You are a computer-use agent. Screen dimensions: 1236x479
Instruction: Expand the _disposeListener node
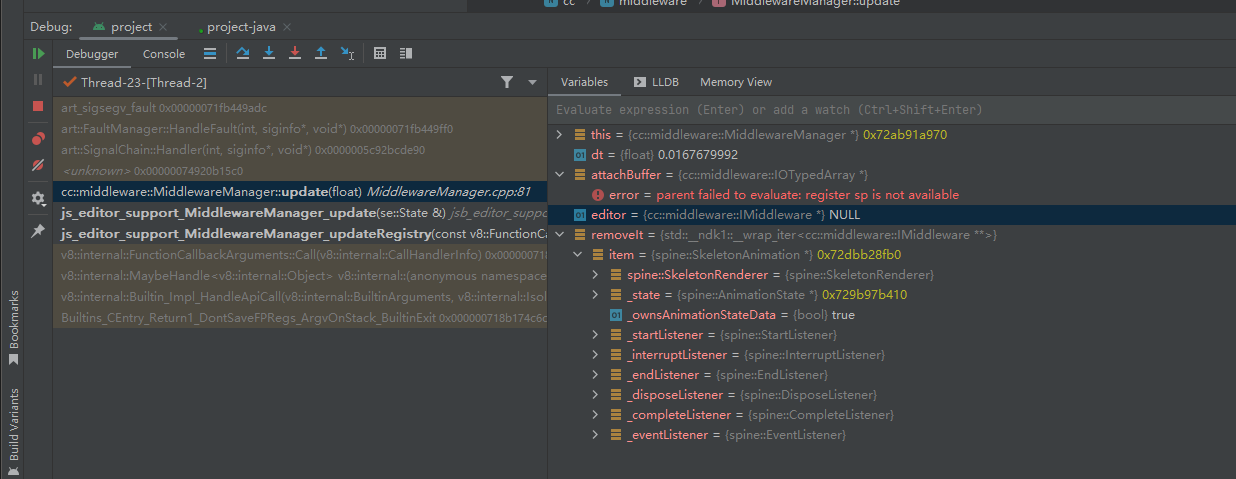pos(596,394)
